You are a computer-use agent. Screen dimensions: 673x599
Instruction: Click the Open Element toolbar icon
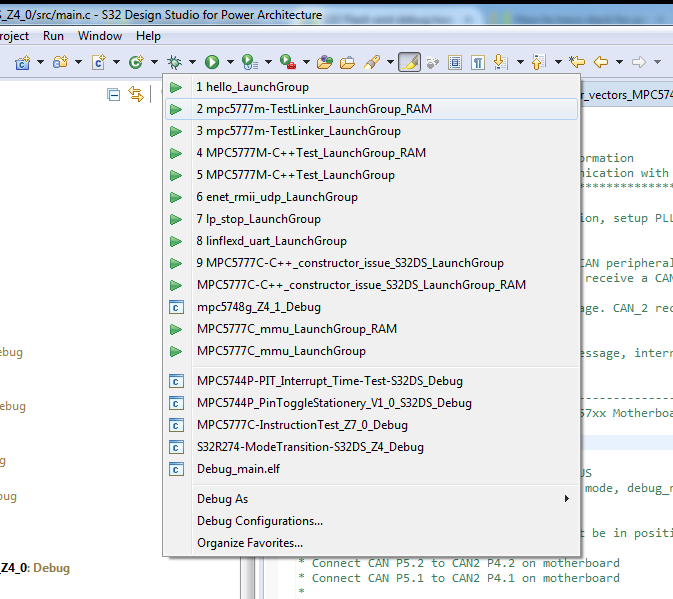[325, 63]
